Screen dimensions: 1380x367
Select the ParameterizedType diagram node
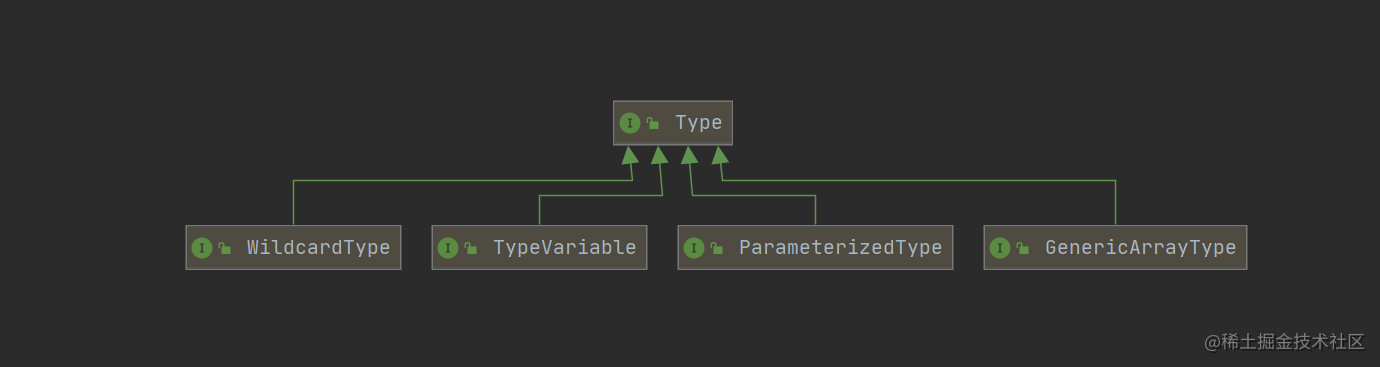[815, 248]
